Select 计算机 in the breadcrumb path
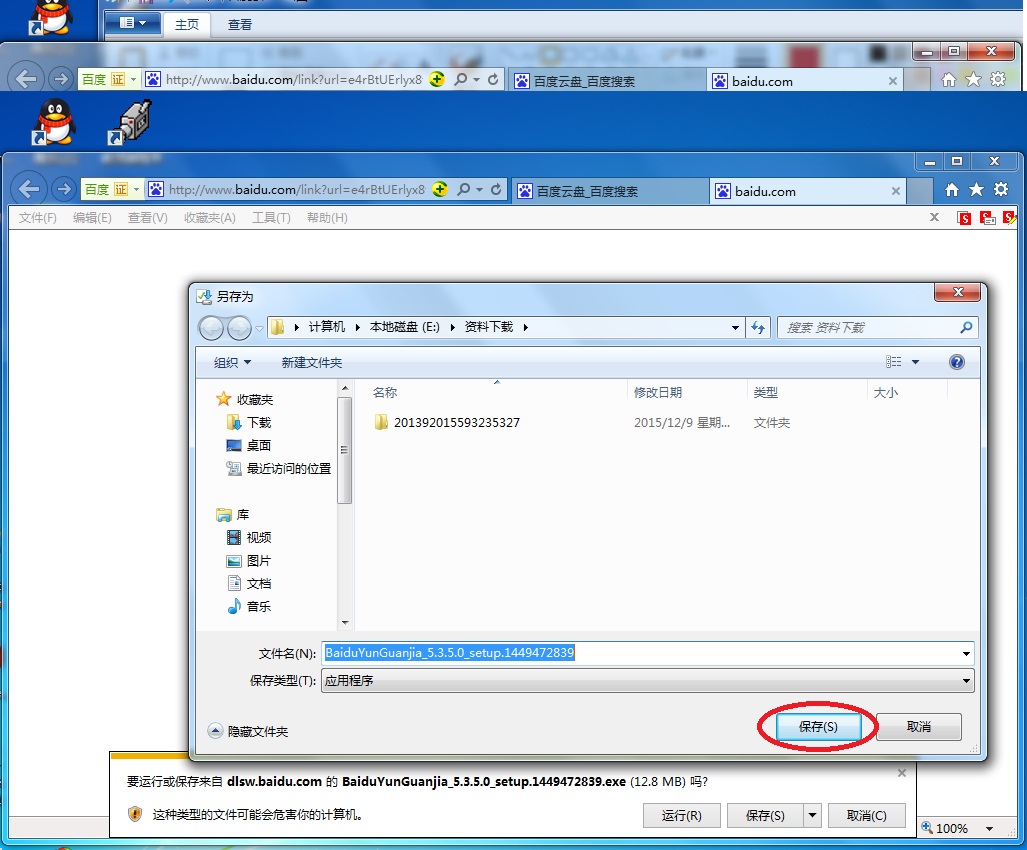The height and width of the screenshot is (850, 1027). 326,327
